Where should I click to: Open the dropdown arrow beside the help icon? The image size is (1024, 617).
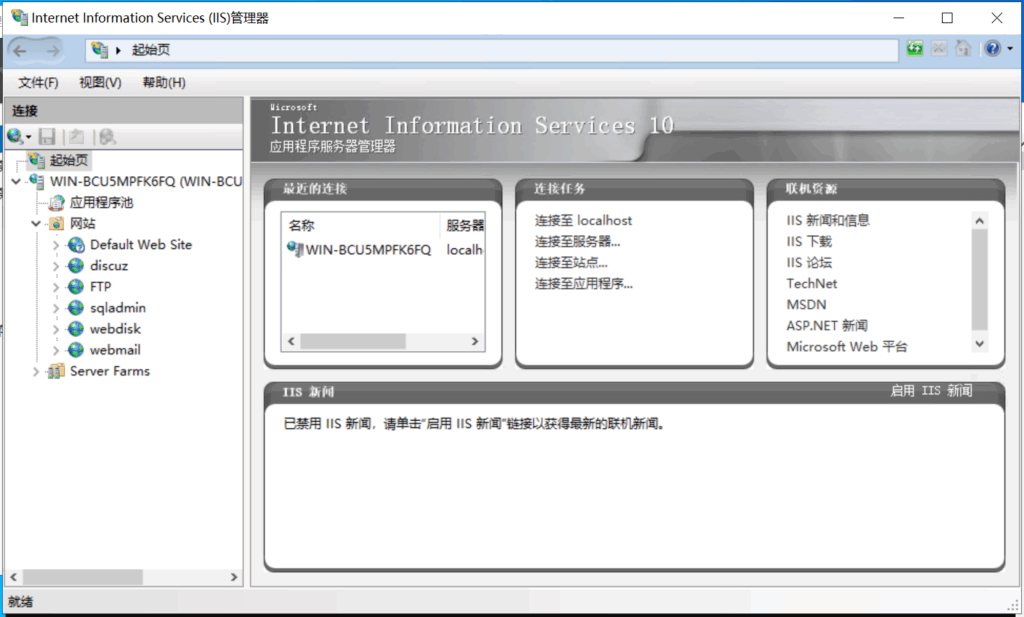pyautogui.click(x=1010, y=48)
